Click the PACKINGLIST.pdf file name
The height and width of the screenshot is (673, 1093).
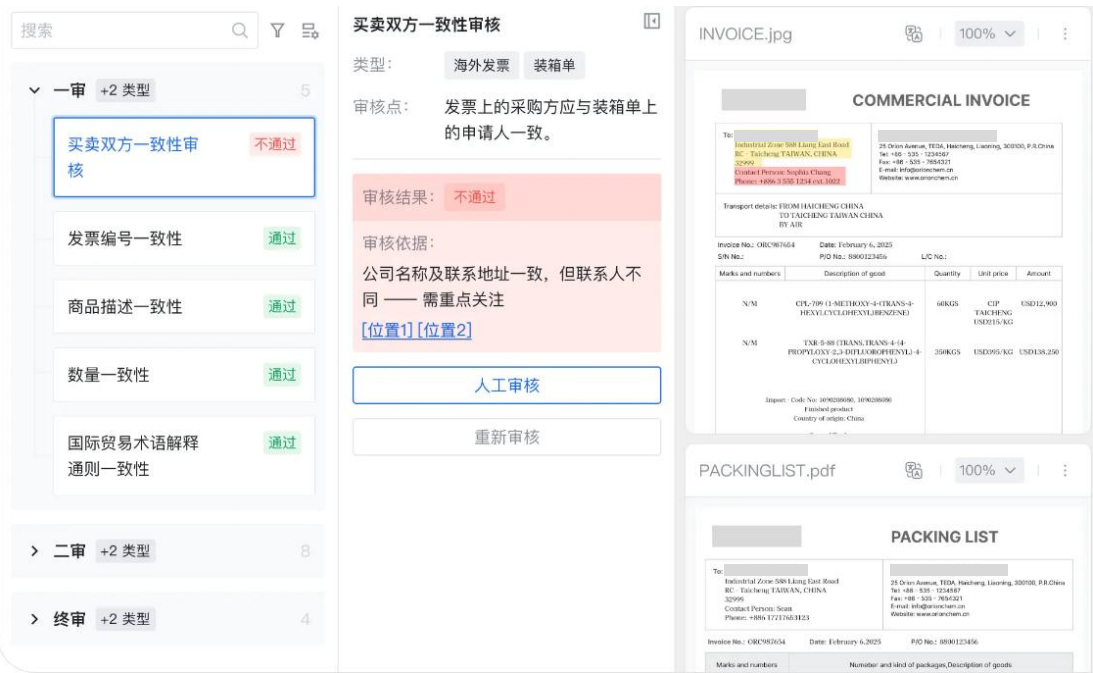pos(767,471)
